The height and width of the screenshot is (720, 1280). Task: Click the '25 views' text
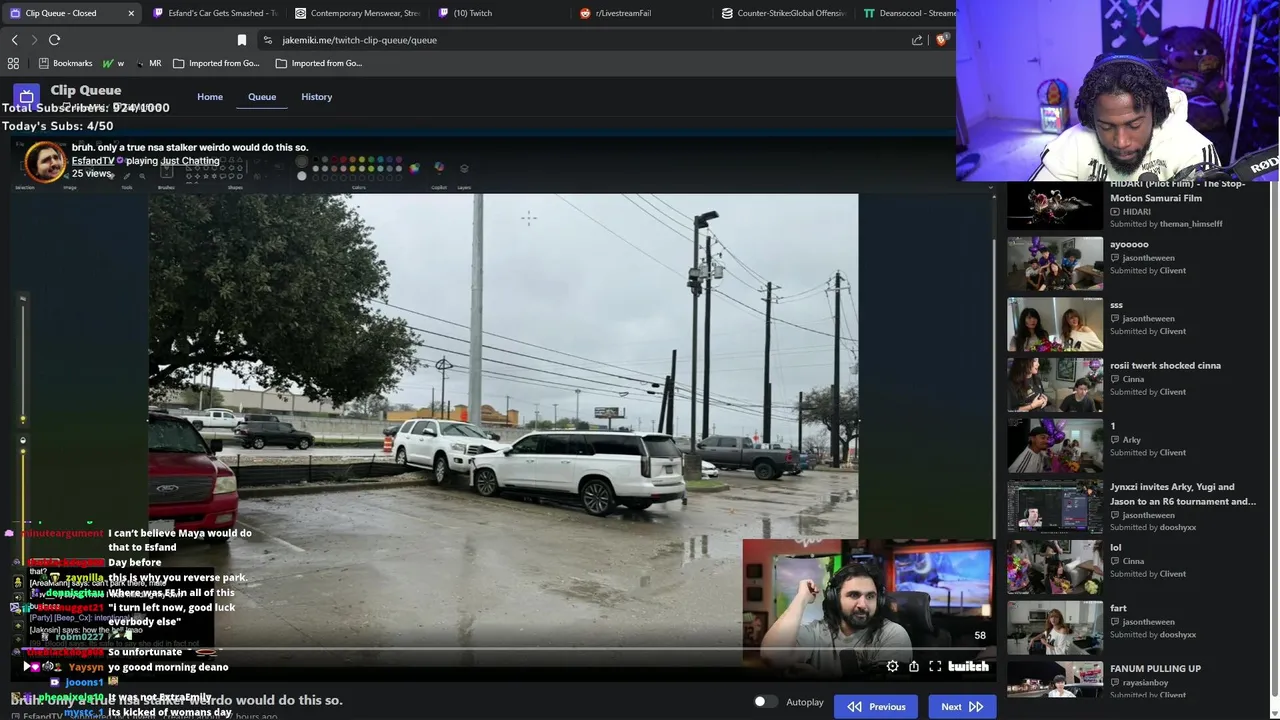point(92,173)
